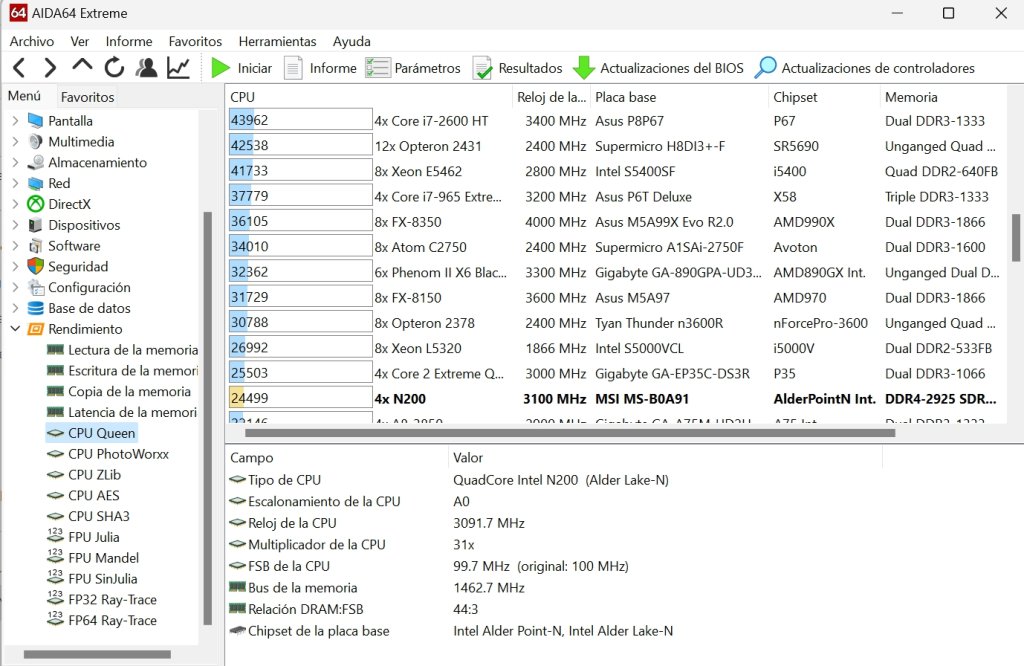The width and height of the screenshot is (1024, 666).
Task: Expand the Almacenamiento tree node
Action: coord(15,163)
